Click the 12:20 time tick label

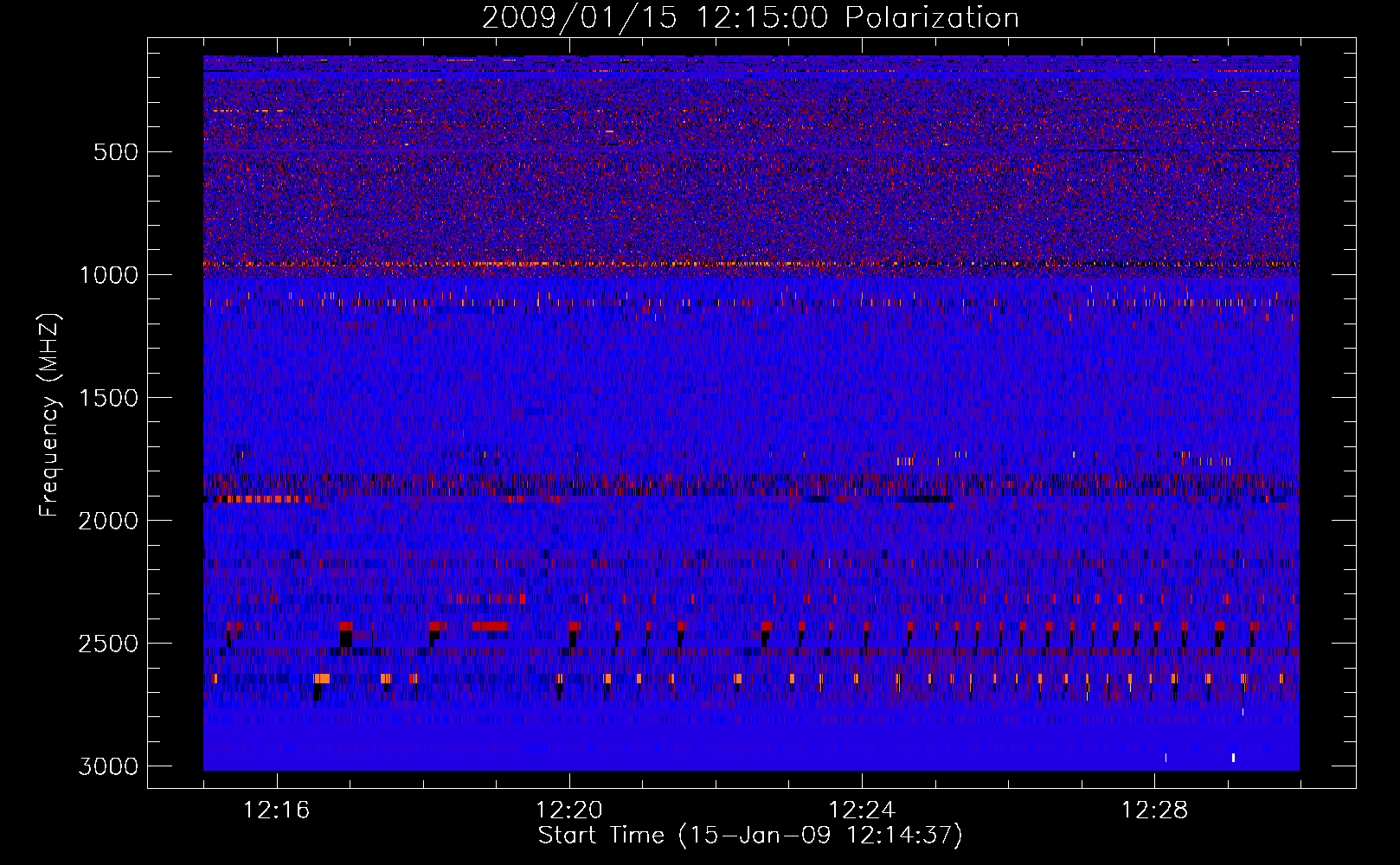coord(569,811)
